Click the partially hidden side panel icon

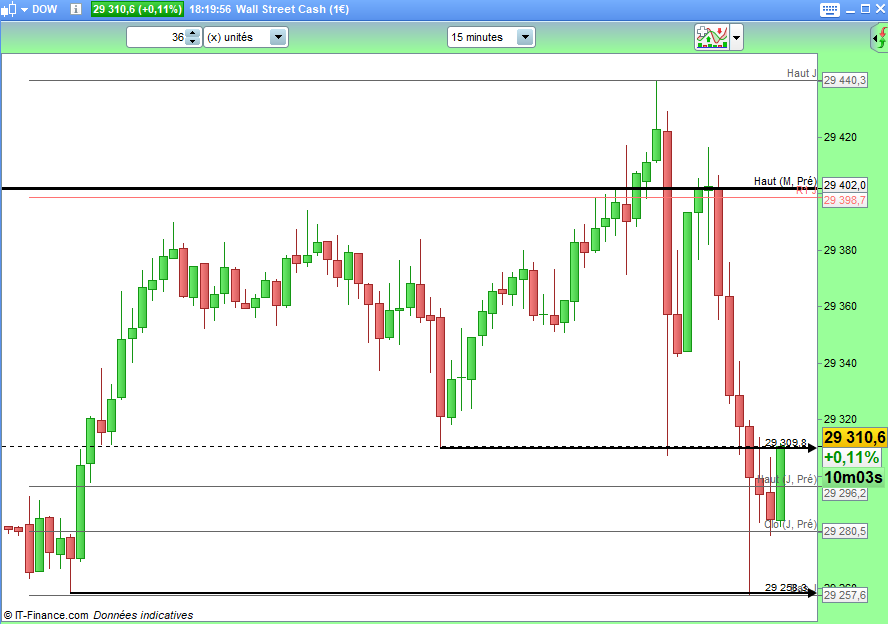coord(880,39)
